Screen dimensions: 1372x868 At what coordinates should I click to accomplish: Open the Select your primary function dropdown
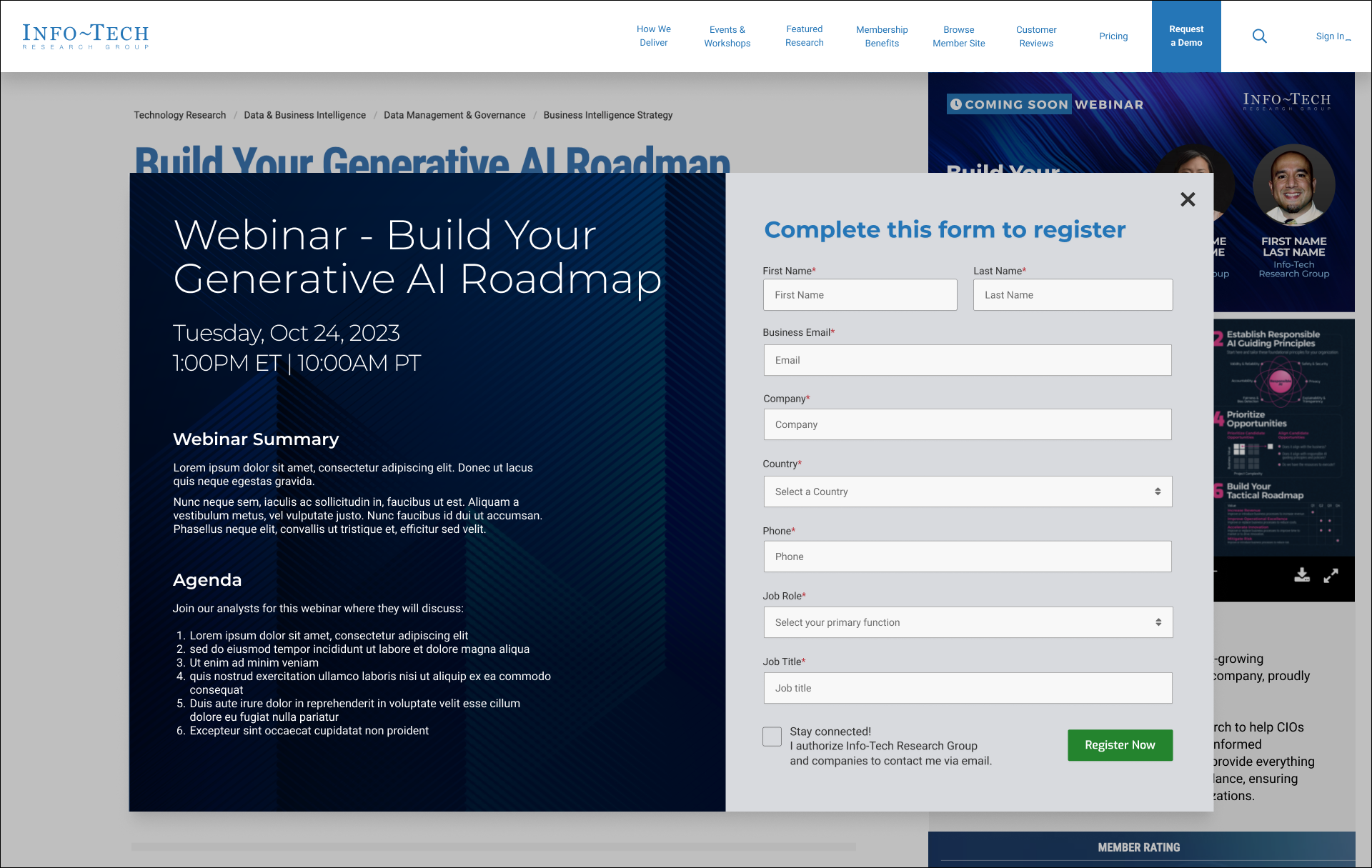[968, 622]
